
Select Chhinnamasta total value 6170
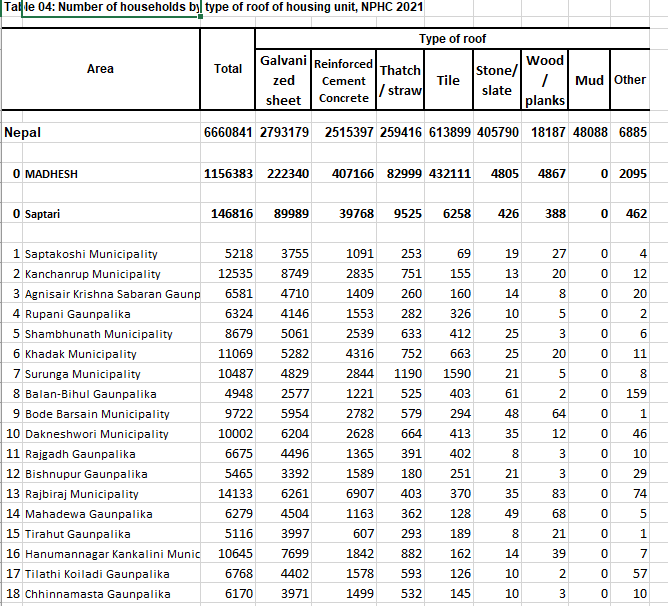point(228,594)
